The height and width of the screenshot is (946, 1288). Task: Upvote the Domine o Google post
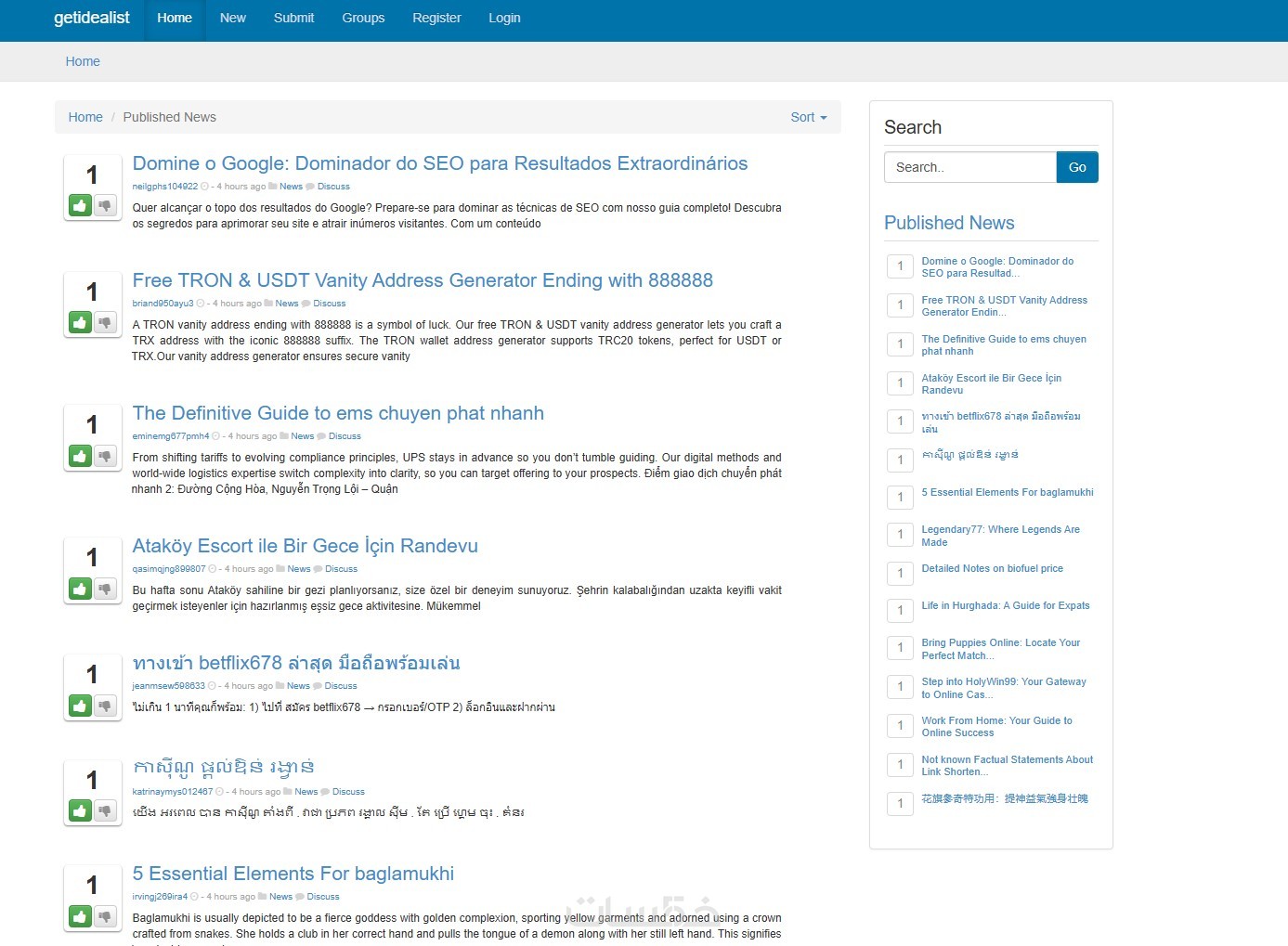coord(80,206)
